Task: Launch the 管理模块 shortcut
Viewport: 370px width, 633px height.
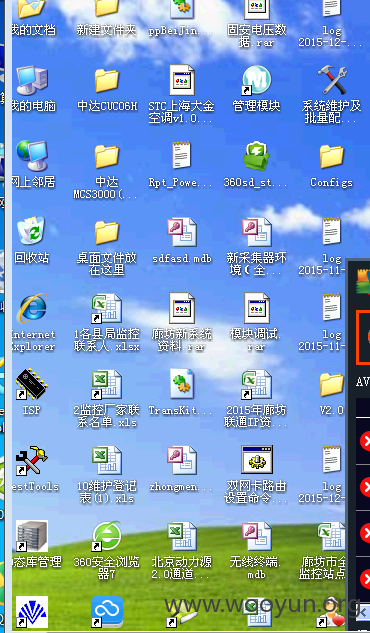Action: (257, 81)
